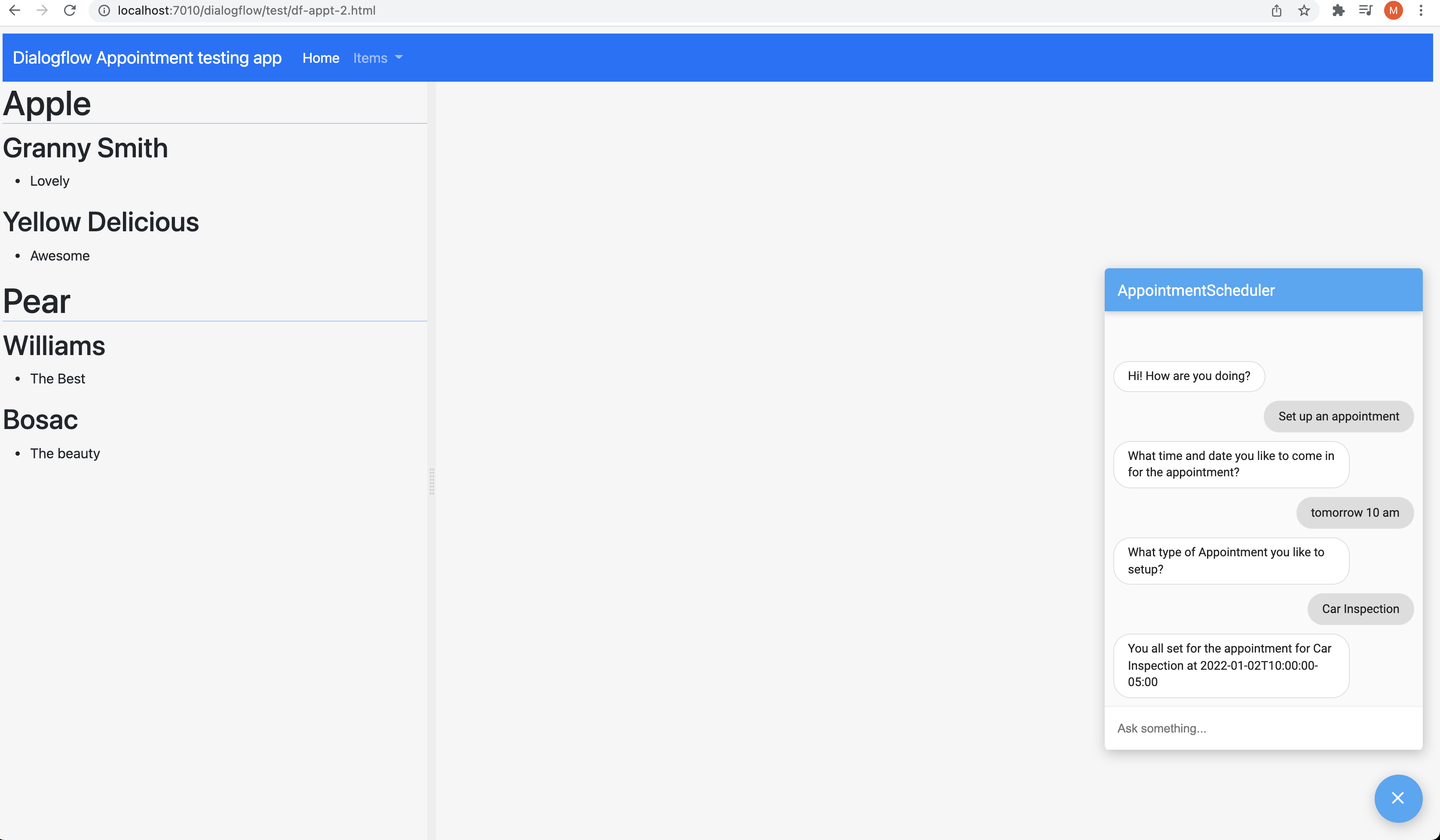Click the Car Inspection chat bubble
The width and height of the screenshot is (1440, 840).
pos(1360,609)
